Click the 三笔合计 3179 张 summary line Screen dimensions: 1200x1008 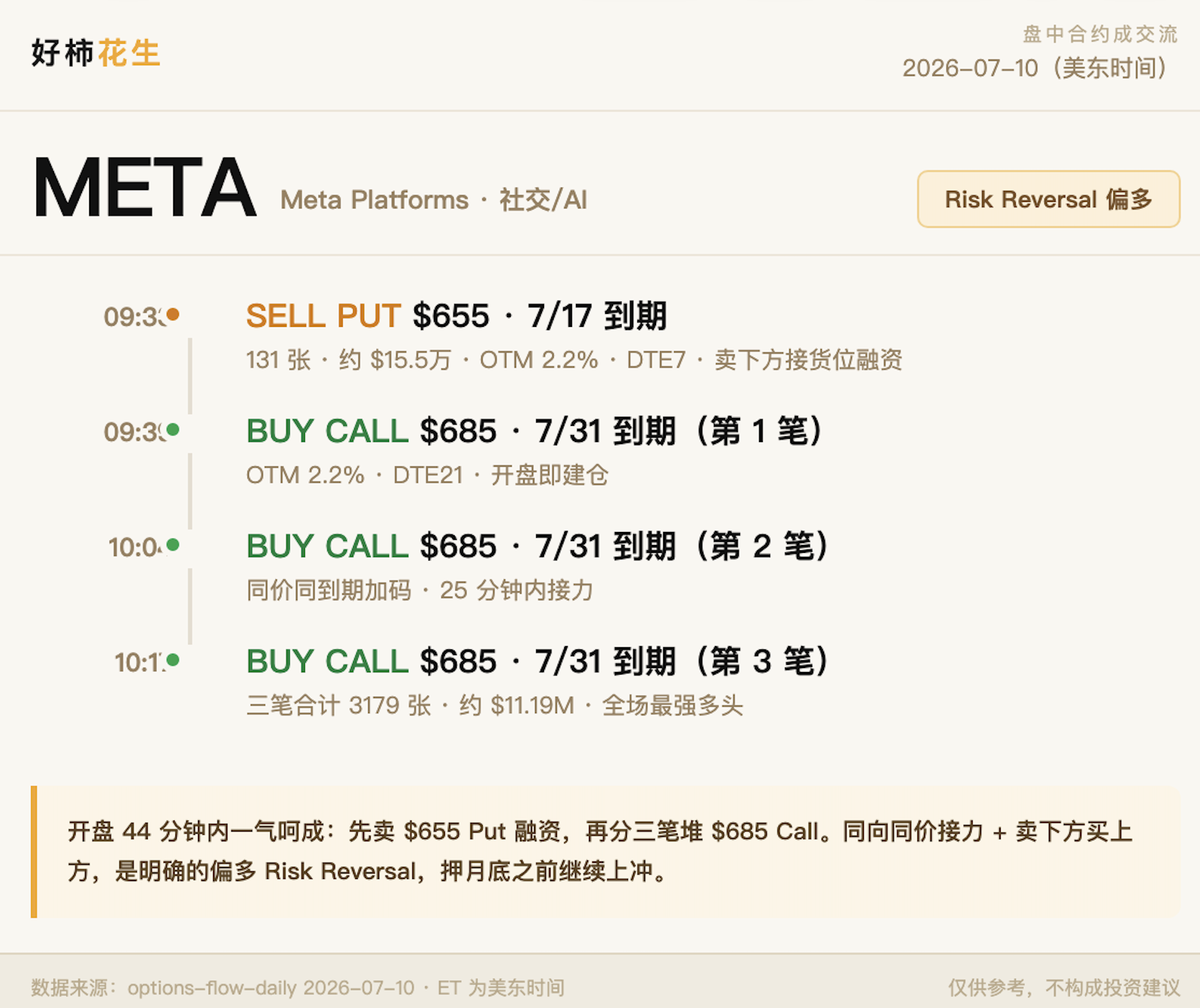click(x=494, y=706)
